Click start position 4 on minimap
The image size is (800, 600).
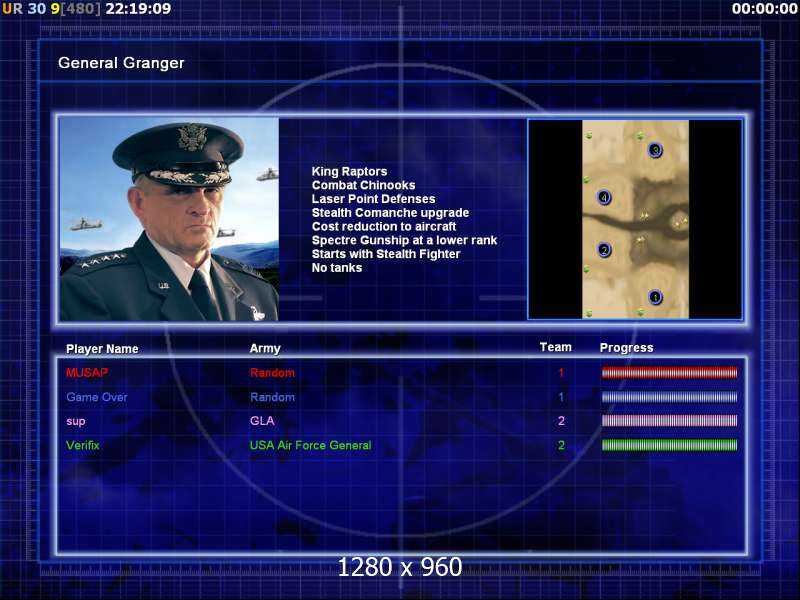coord(604,197)
